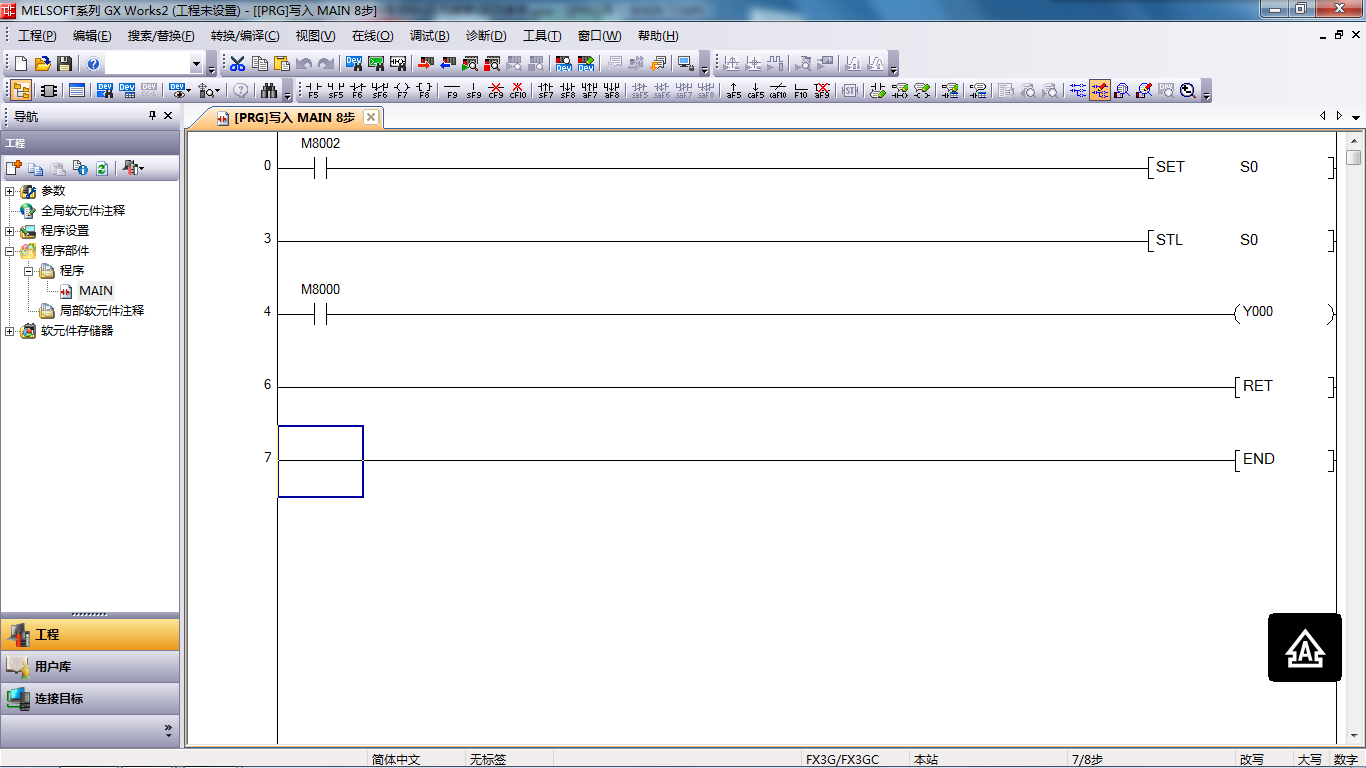Click the combo box in standard toolbar
This screenshot has height=768, width=1366.
pyautogui.click(x=153, y=64)
